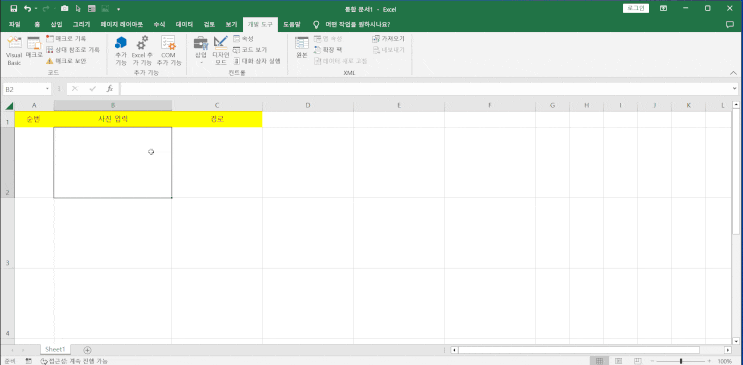
Task: Click Run Dialog (대화 상자 실행)
Action: [x=256, y=61]
